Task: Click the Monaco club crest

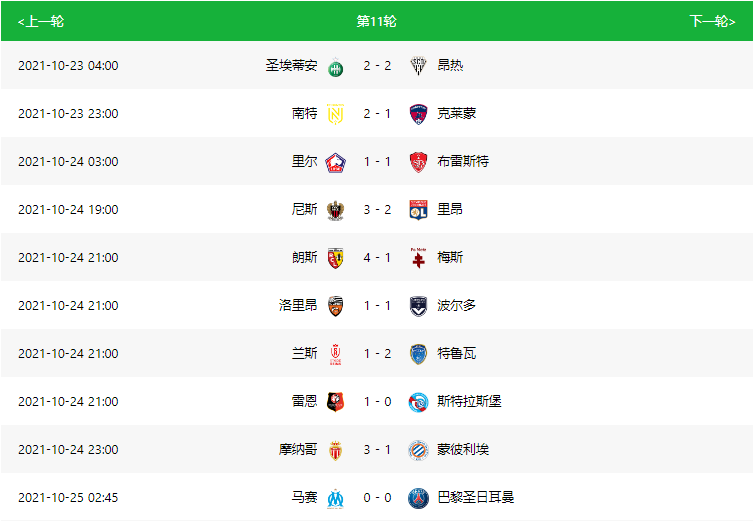Action: click(336, 450)
